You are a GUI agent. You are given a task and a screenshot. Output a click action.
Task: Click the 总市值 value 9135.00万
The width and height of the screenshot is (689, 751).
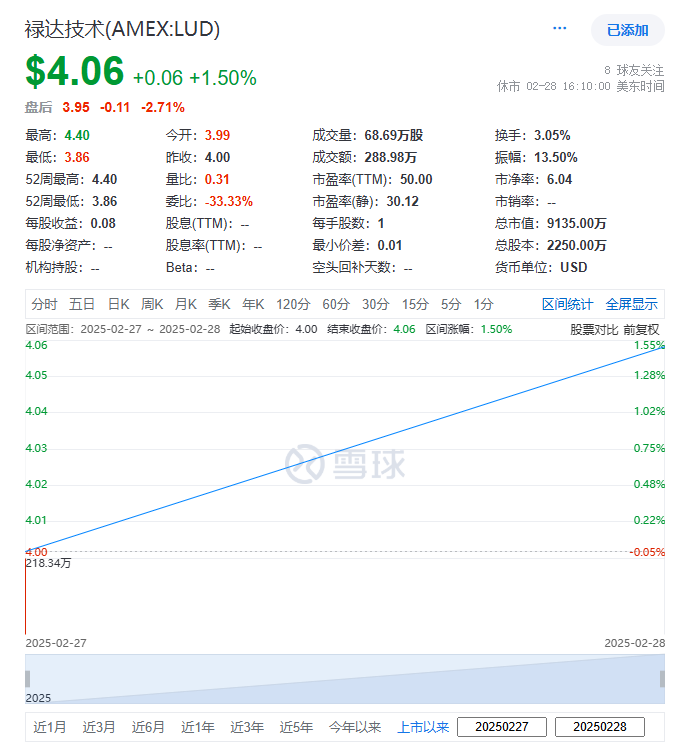coord(576,223)
